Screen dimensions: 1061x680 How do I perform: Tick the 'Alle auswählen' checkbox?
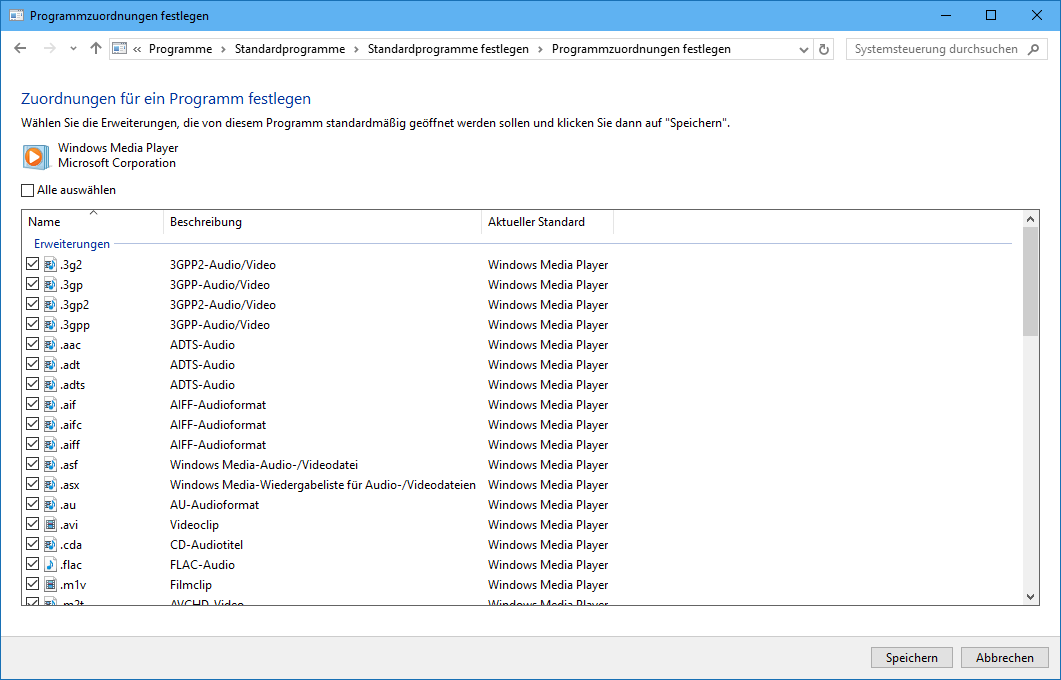[28, 191]
